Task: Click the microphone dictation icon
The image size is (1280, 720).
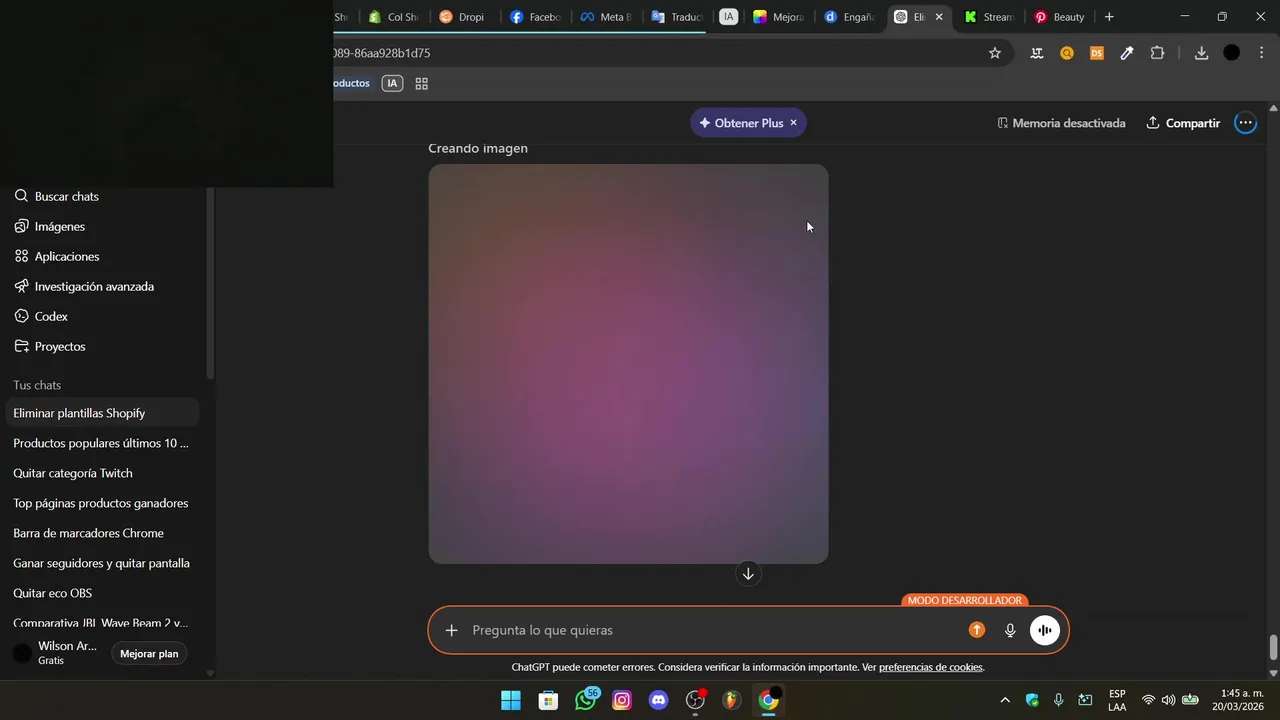Action: (1010, 630)
